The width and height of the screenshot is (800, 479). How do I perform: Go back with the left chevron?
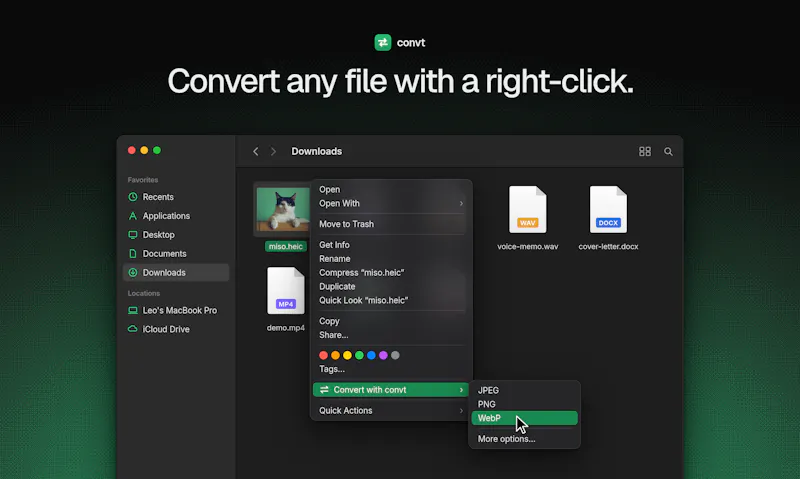click(x=256, y=152)
